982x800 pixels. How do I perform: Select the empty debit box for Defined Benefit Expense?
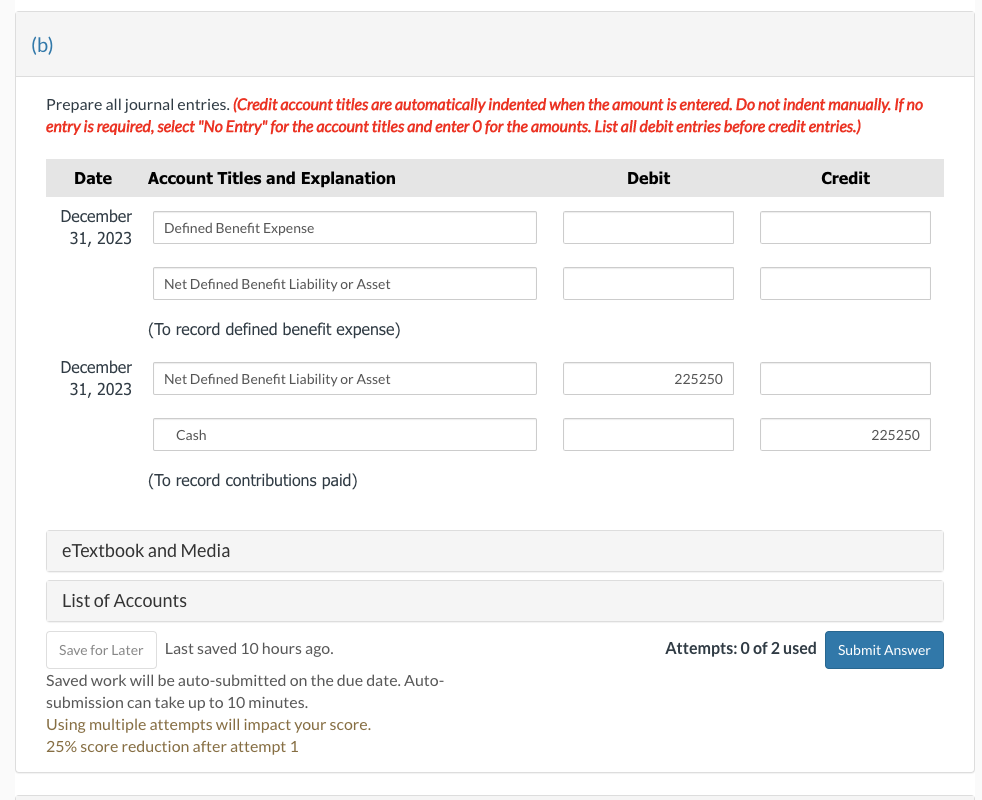tap(648, 227)
